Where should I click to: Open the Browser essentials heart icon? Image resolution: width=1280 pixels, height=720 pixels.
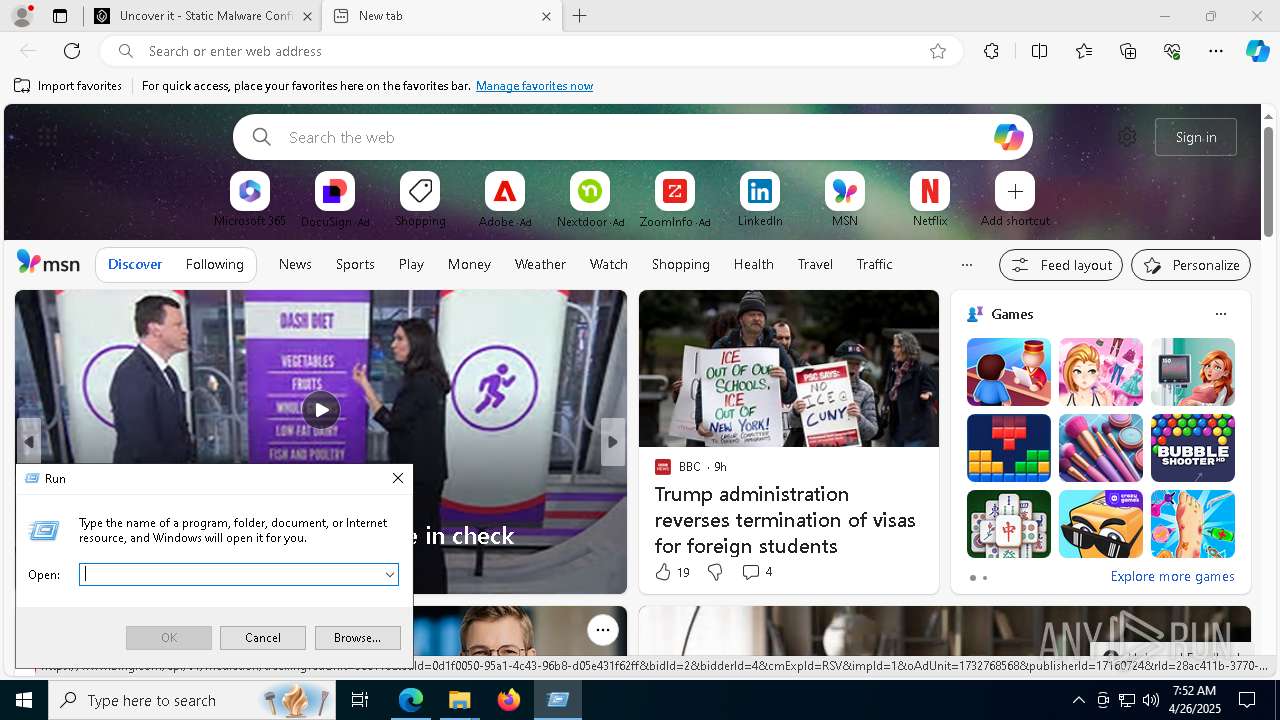point(1172,51)
